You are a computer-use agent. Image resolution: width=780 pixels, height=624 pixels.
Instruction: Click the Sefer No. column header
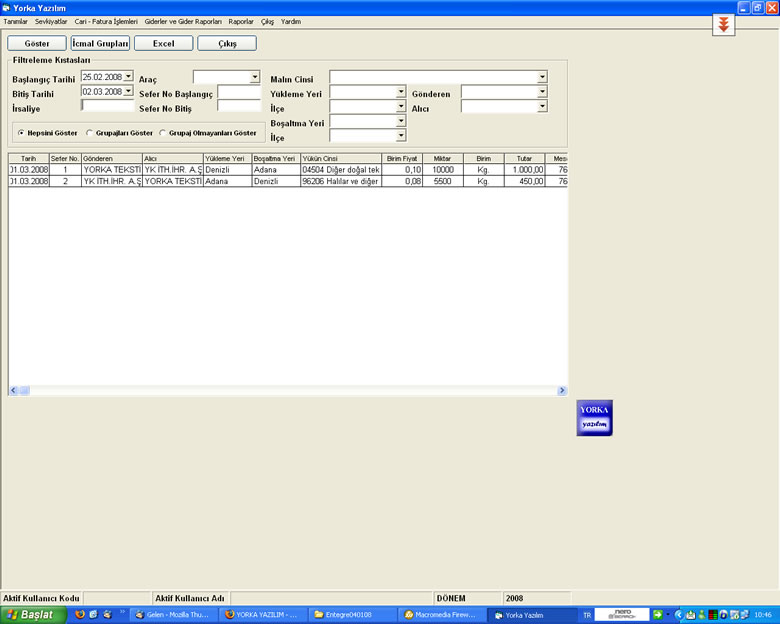click(65, 158)
